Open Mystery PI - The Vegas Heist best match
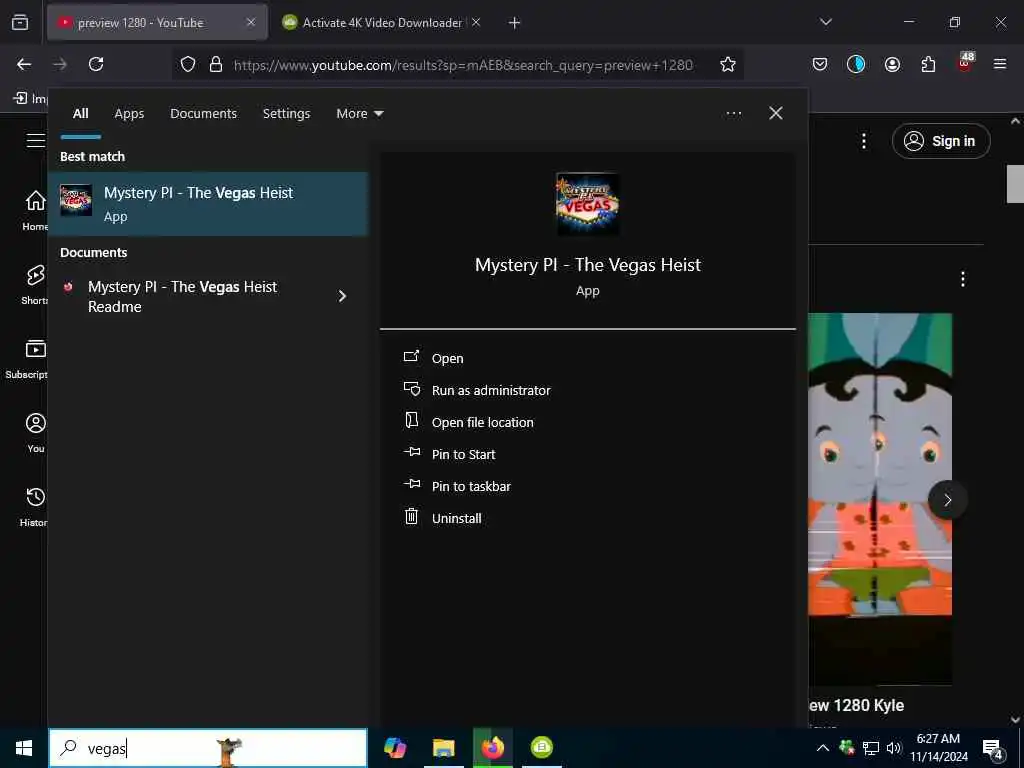The image size is (1024, 768). [208, 204]
